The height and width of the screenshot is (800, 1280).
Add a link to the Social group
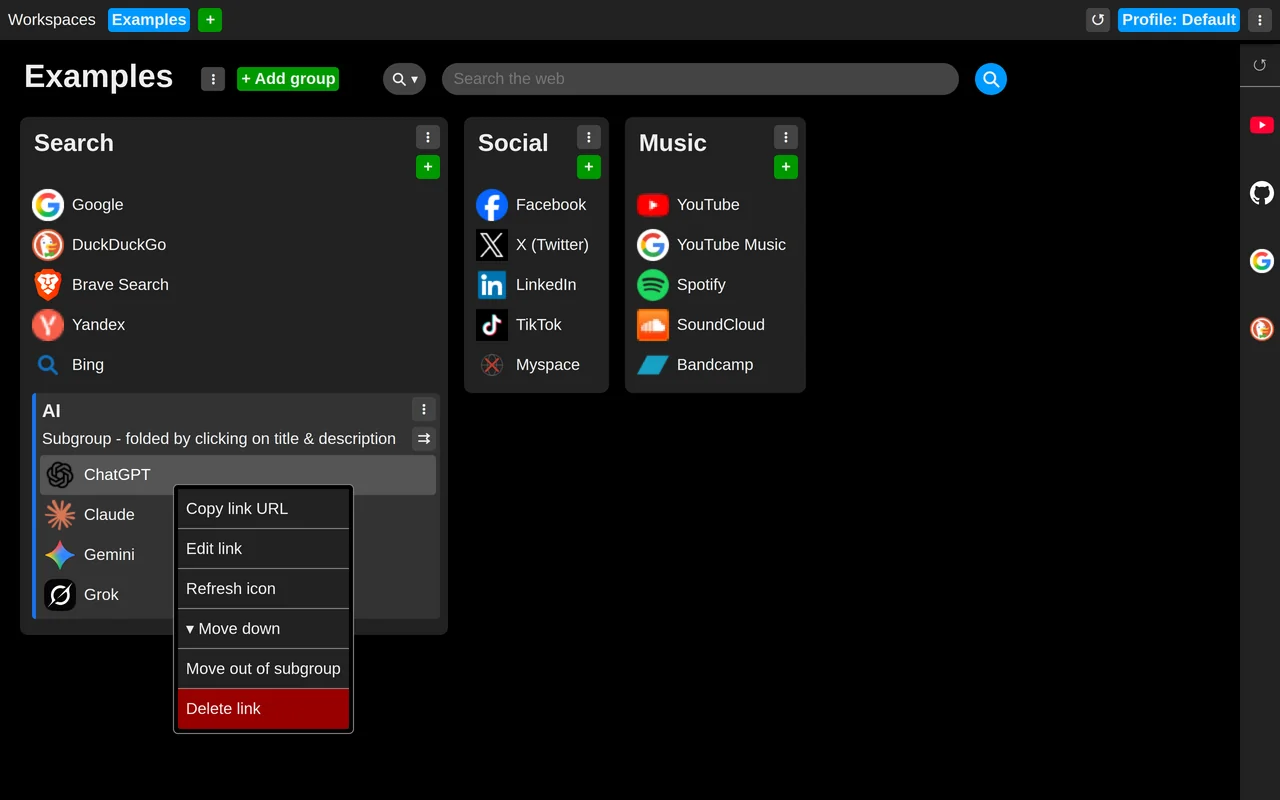[x=589, y=167]
